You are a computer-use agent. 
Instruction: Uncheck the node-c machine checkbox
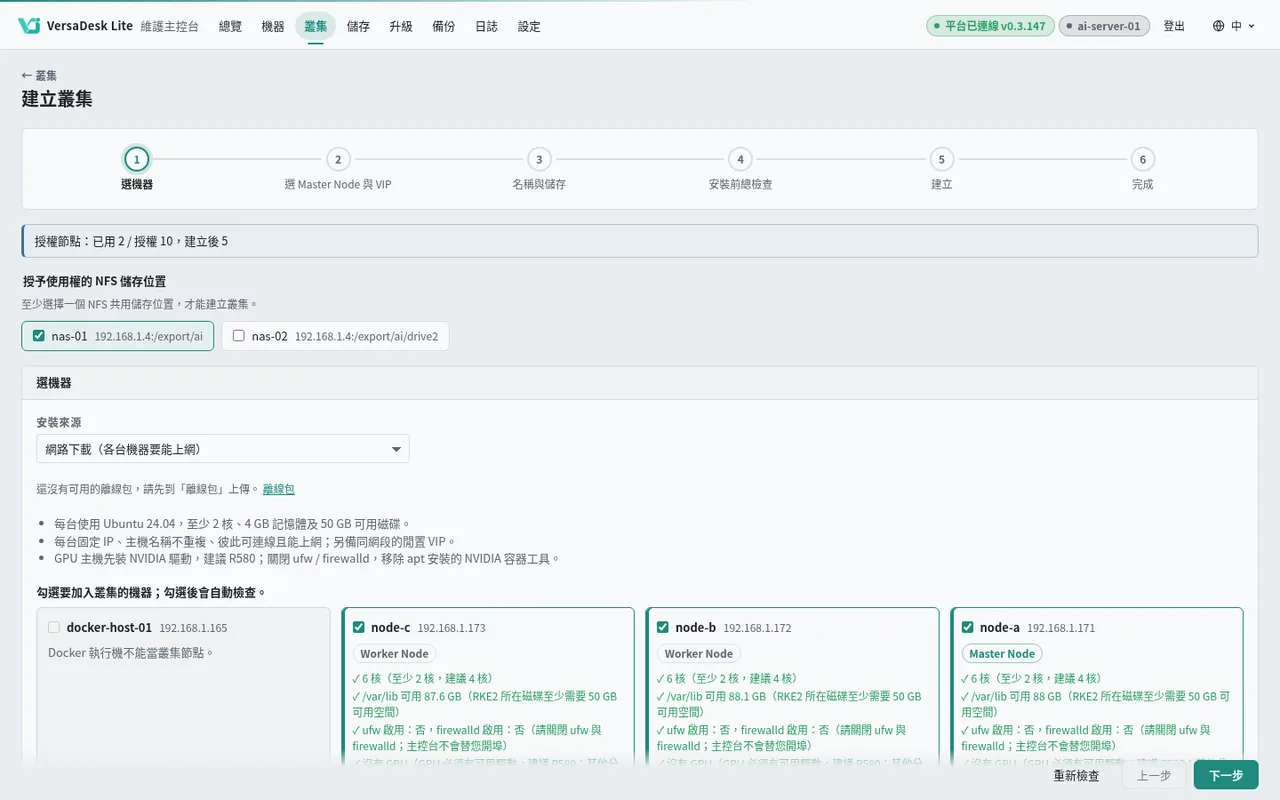(x=359, y=627)
